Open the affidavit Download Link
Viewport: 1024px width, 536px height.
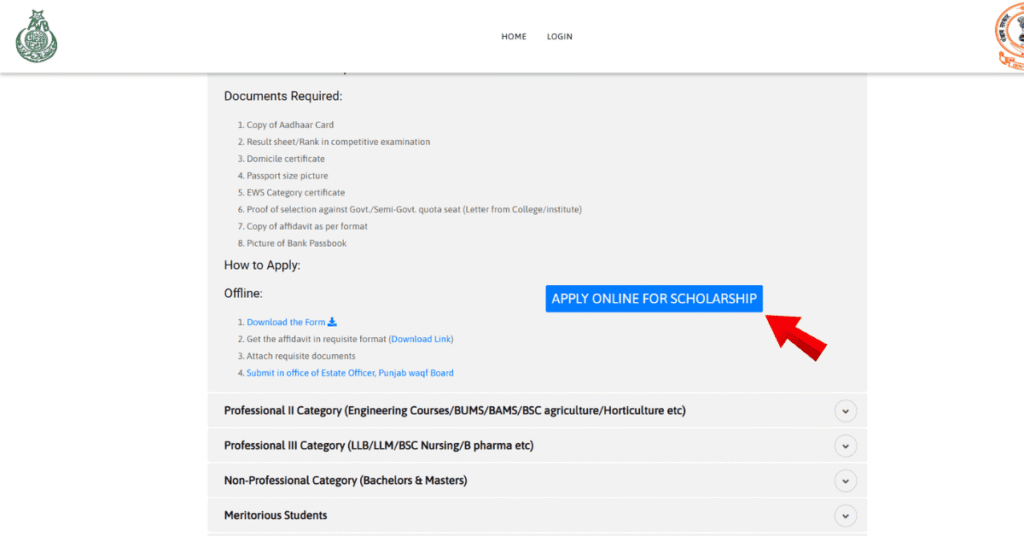click(421, 339)
